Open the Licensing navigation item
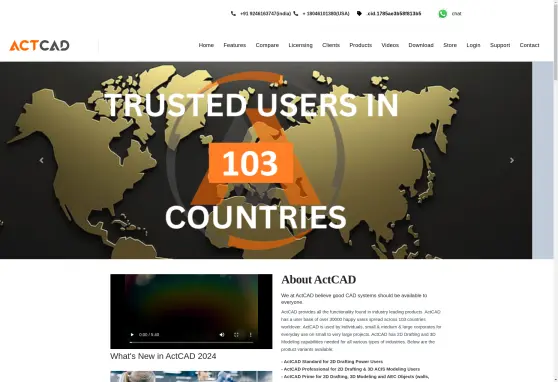 pyautogui.click(x=300, y=45)
